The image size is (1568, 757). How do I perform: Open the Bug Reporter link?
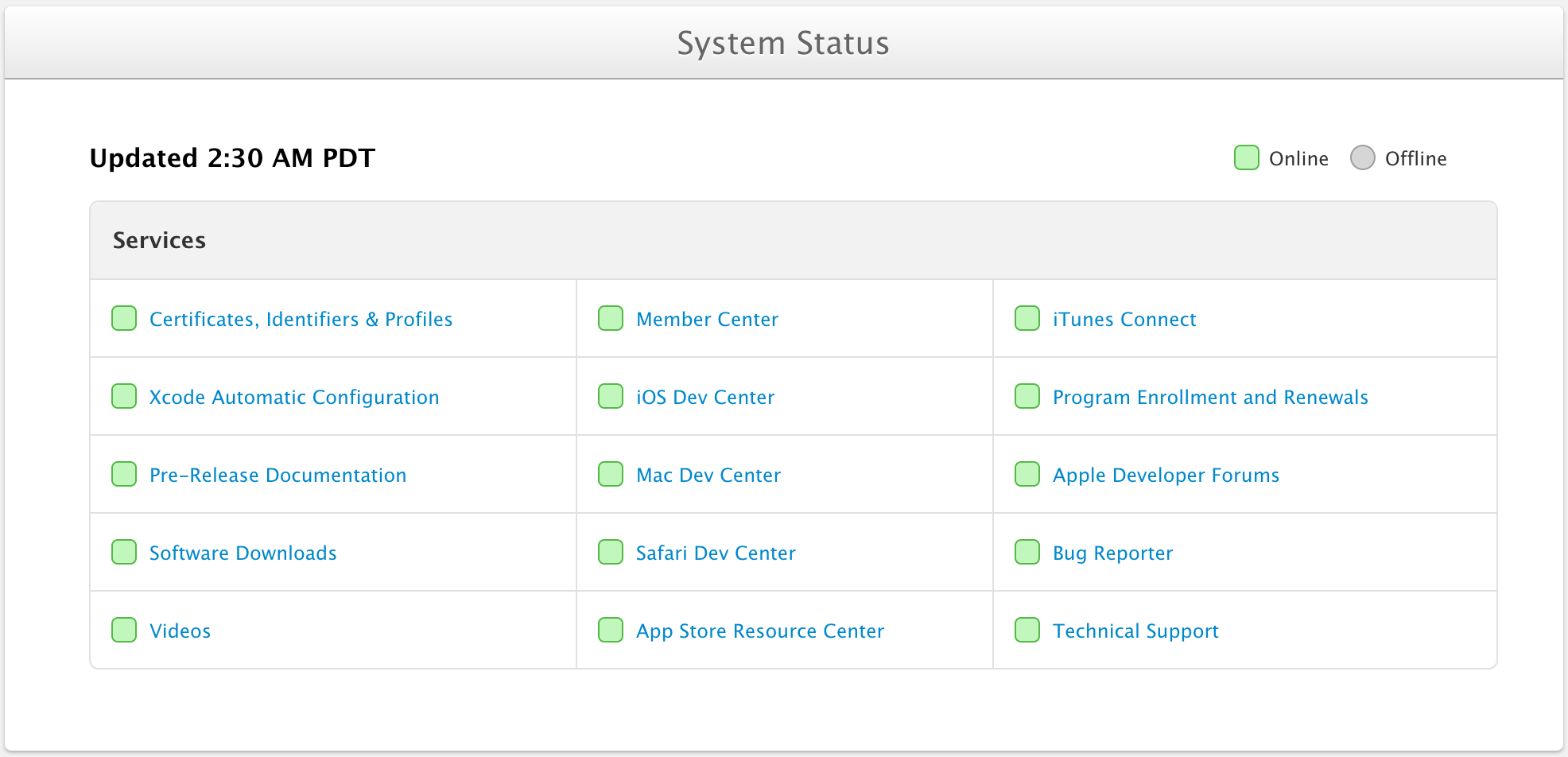click(x=1113, y=553)
